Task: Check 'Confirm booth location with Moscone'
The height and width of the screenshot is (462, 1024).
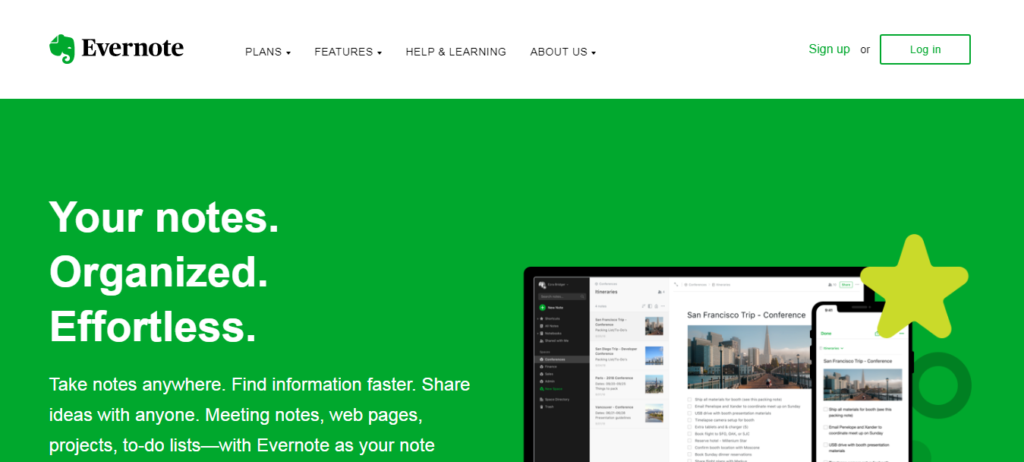Action: pos(690,448)
